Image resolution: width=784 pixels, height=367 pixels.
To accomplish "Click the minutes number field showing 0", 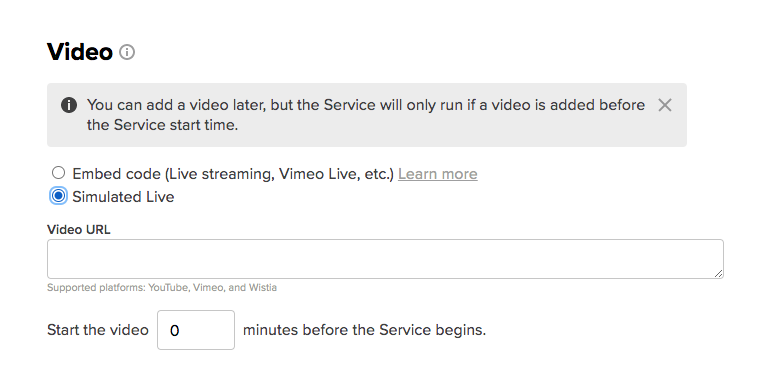I will click(x=196, y=330).
